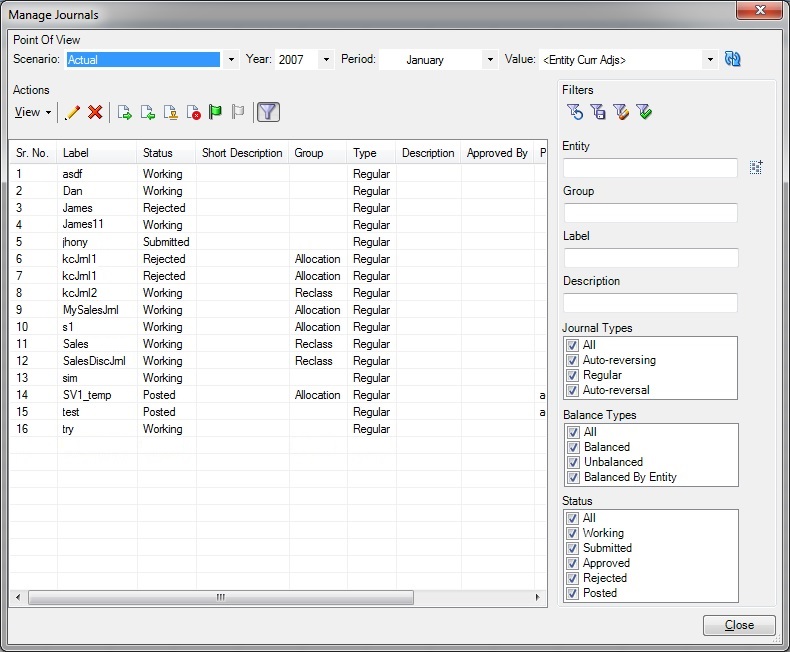Click the Close button
790x652 pixels.
(739, 625)
